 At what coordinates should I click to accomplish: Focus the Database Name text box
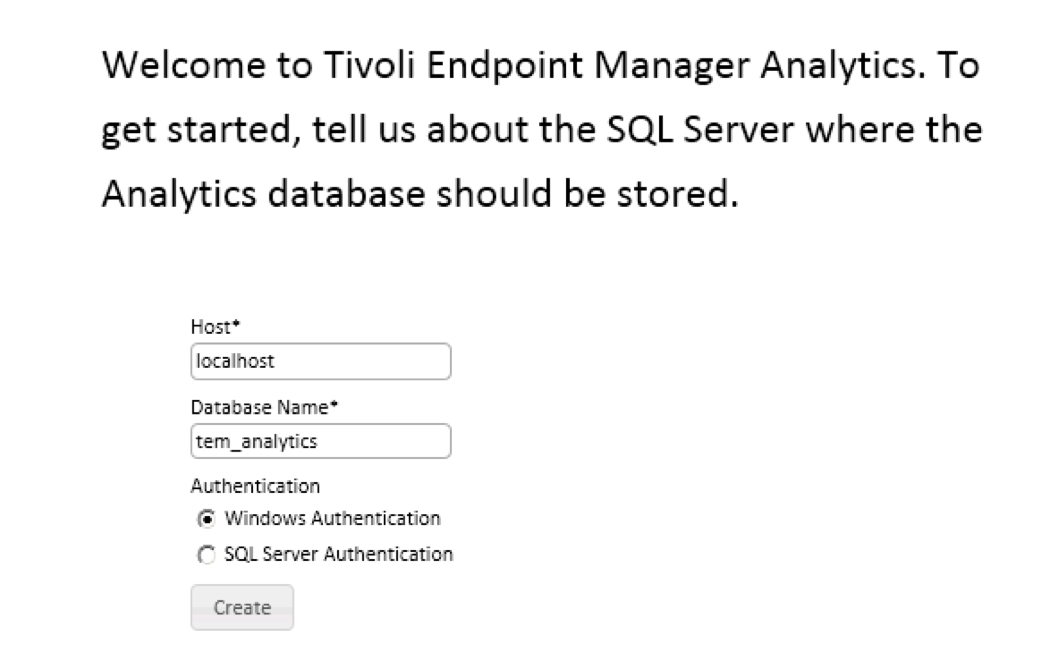pos(320,441)
